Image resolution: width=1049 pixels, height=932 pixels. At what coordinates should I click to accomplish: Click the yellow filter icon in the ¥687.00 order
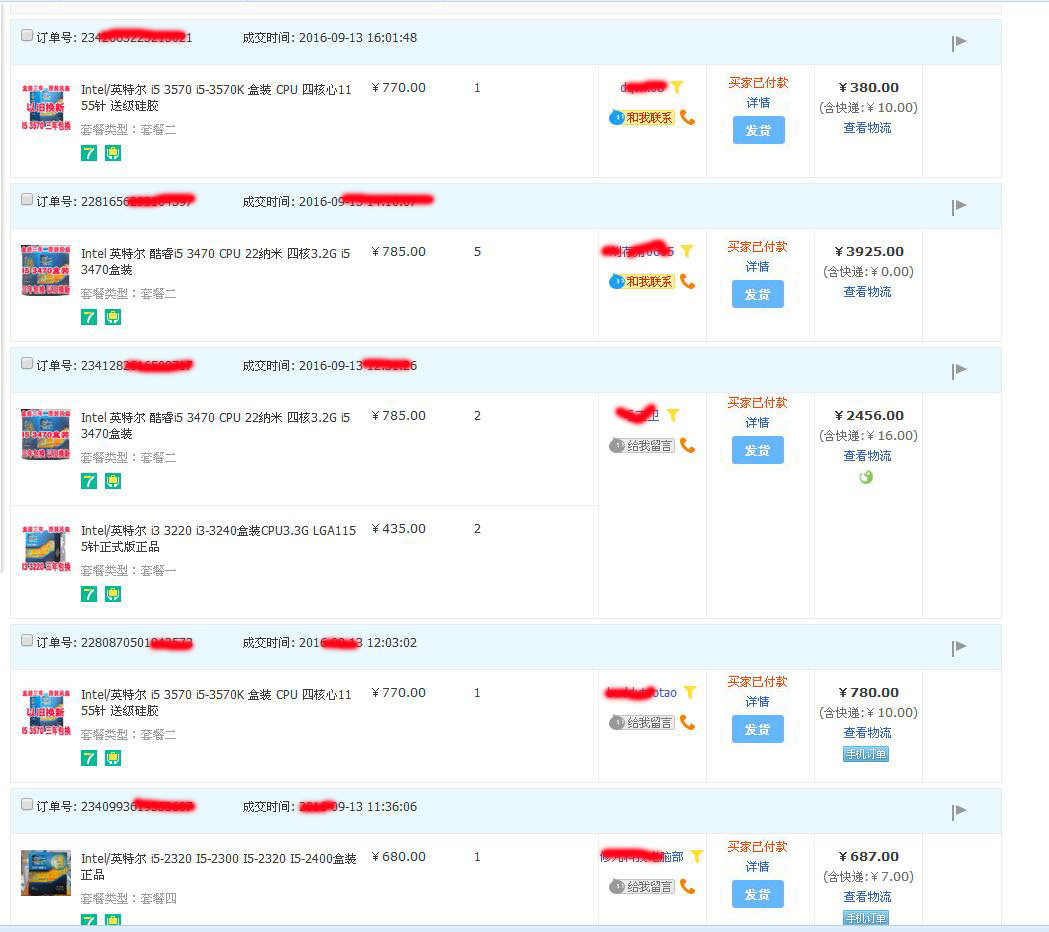tap(696, 856)
